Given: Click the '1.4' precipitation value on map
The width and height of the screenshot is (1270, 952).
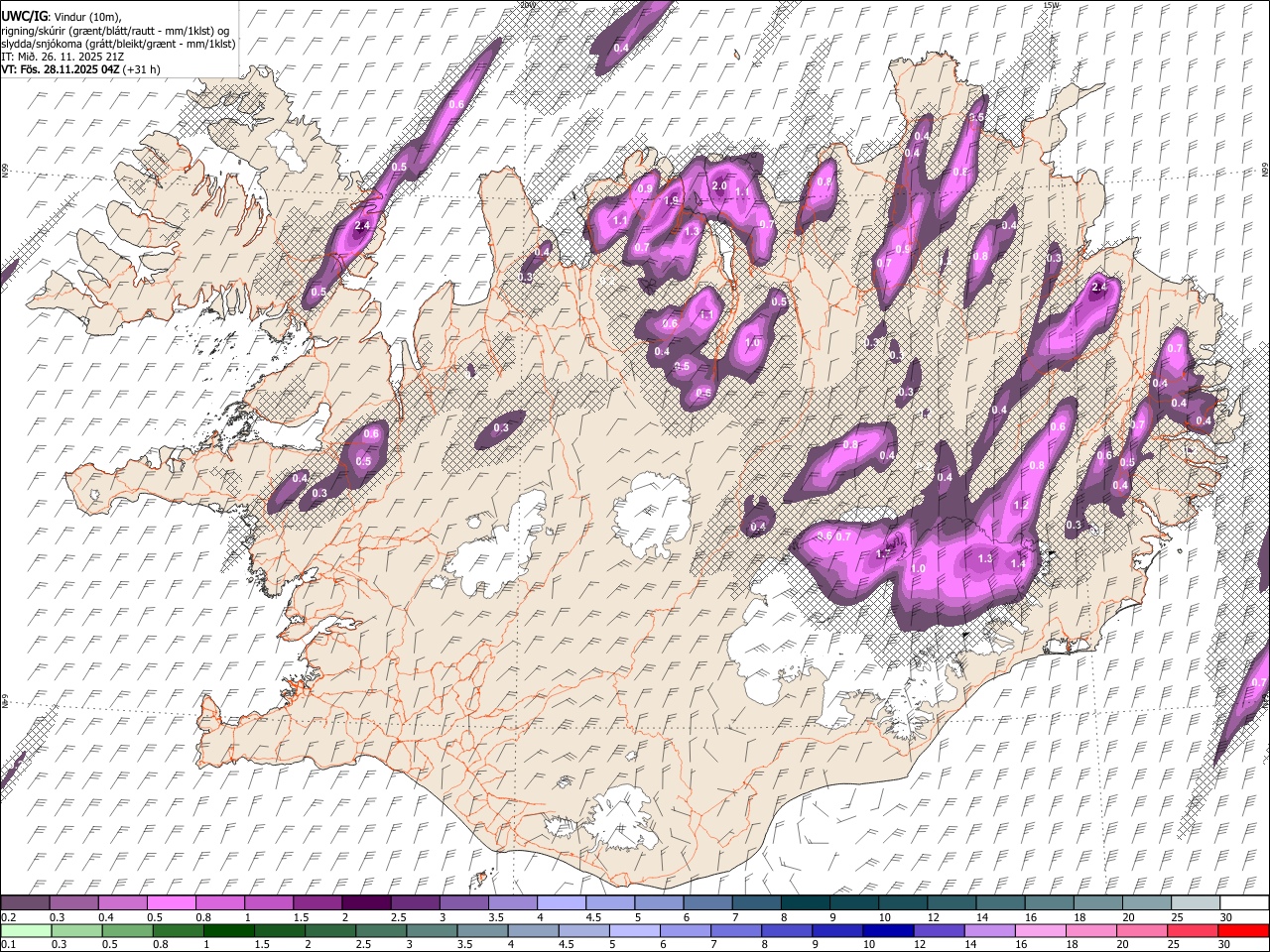Looking at the screenshot, I should coord(1017,564).
